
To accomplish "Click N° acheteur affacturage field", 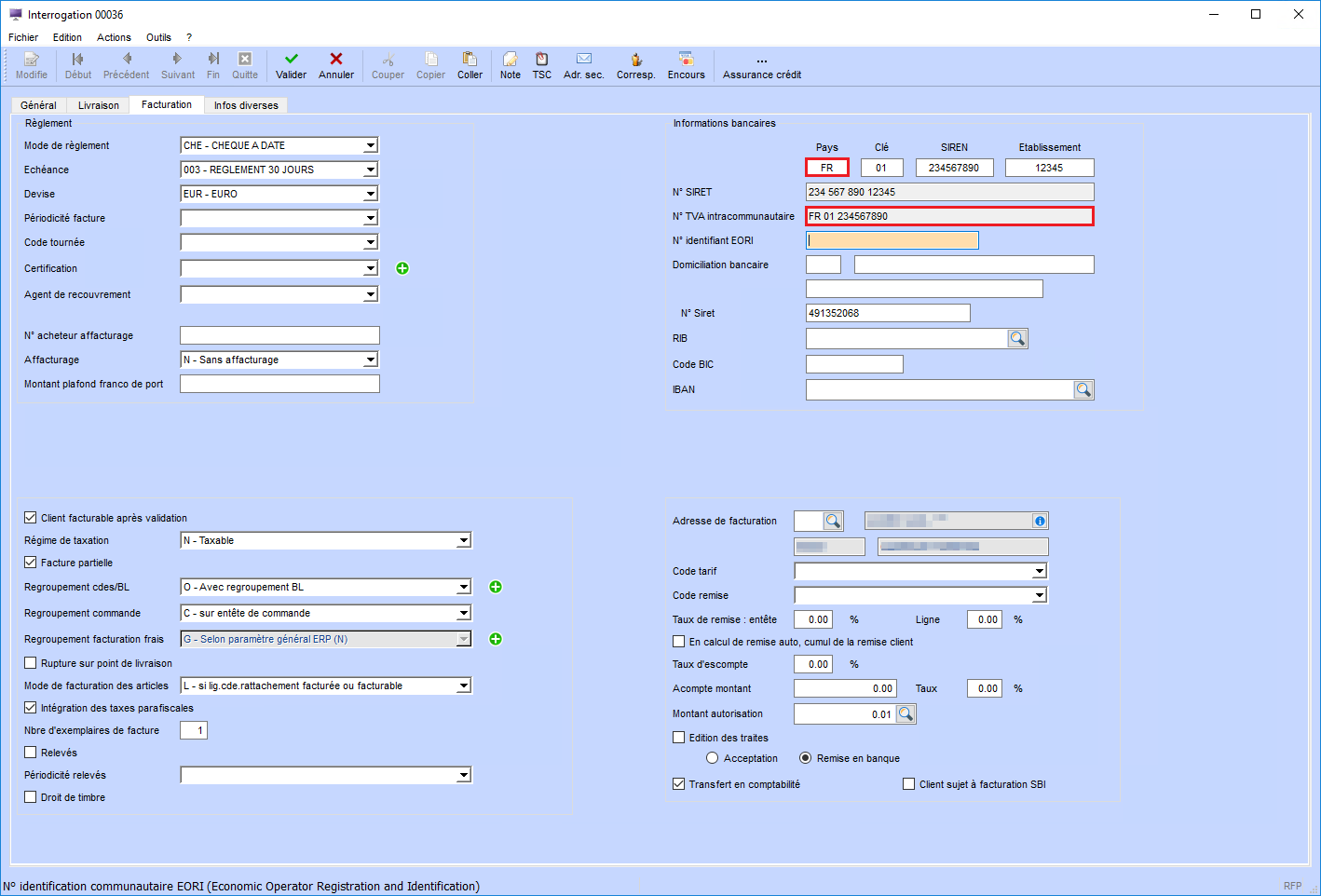I will coord(279,335).
